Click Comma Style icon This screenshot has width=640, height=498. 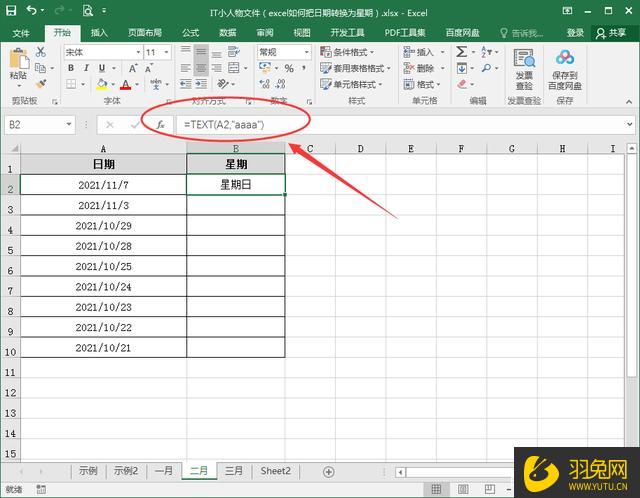(x=304, y=68)
